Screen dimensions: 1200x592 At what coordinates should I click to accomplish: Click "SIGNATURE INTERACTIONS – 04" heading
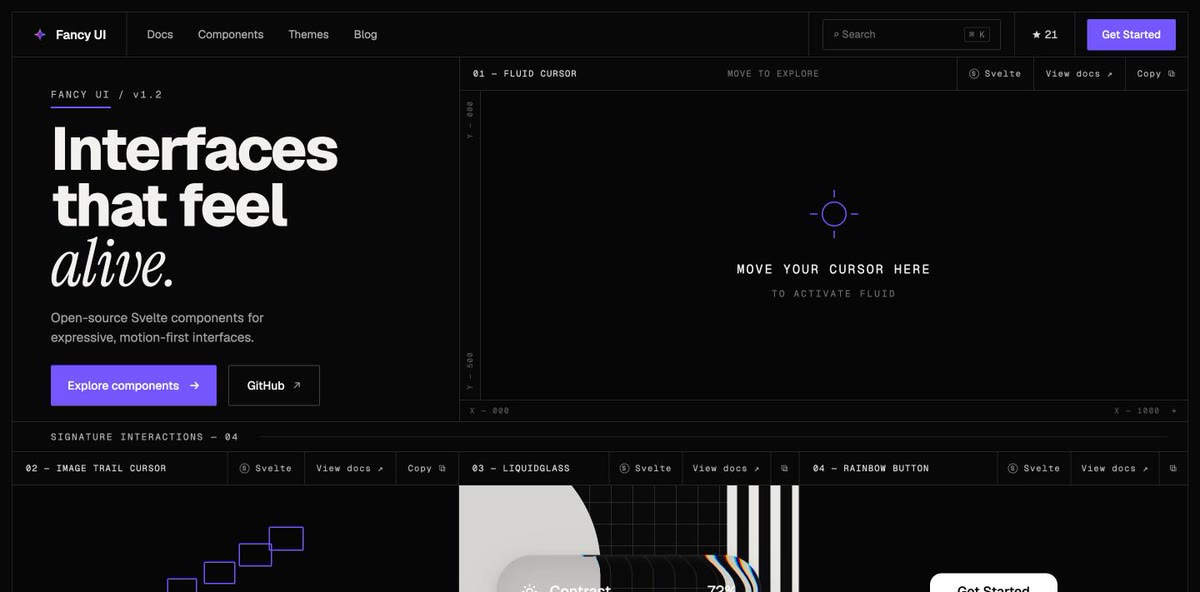coord(145,437)
